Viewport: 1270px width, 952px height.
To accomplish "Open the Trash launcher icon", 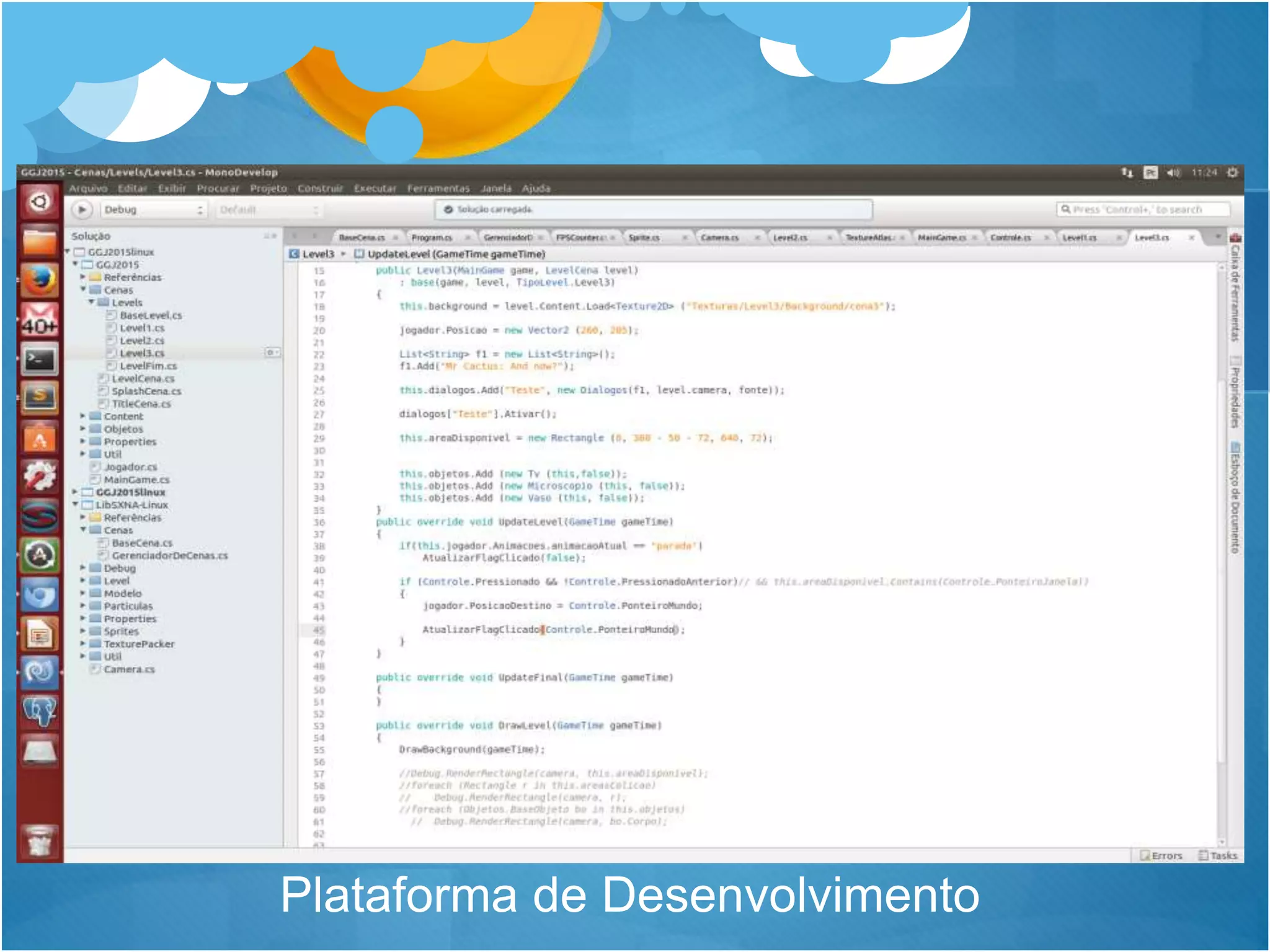I will click(40, 842).
